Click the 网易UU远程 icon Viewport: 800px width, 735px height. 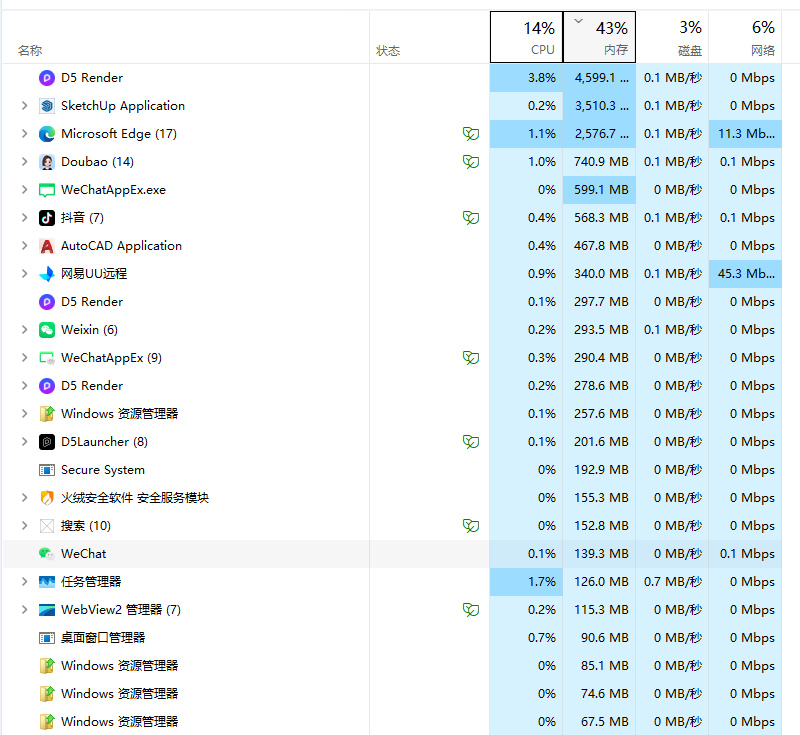coord(46,274)
